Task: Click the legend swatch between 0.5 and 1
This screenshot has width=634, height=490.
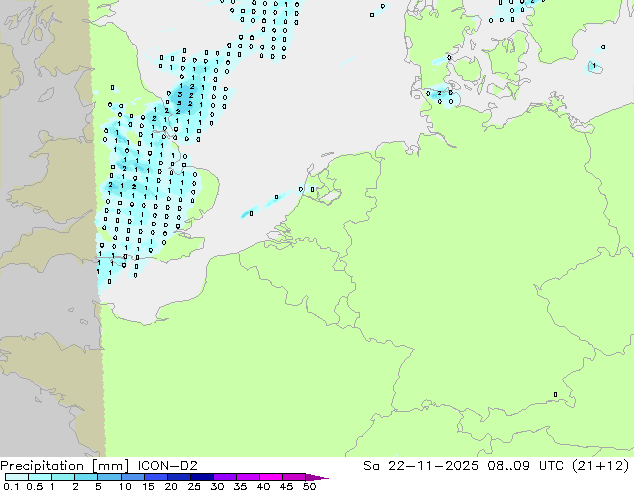Action: pyautogui.click(x=40, y=477)
